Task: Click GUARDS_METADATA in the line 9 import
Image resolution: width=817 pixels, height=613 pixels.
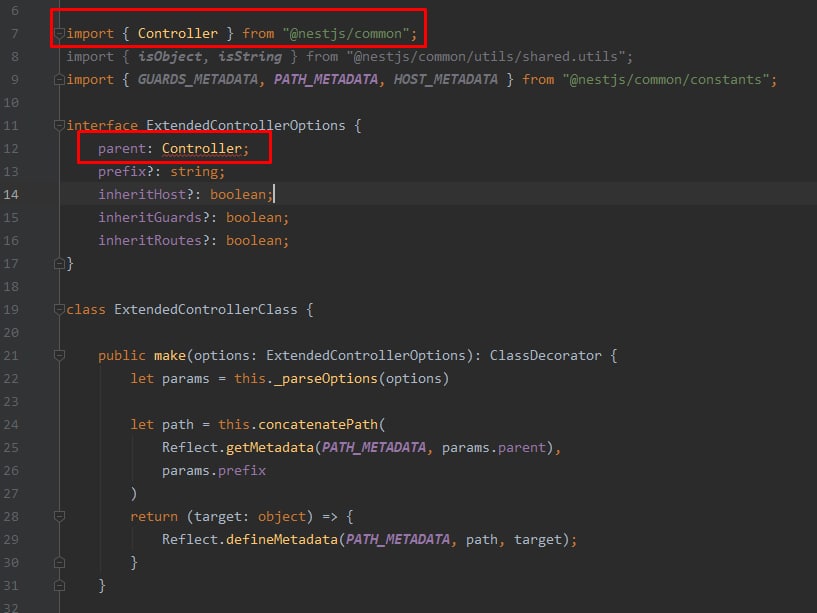Action: tap(197, 80)
